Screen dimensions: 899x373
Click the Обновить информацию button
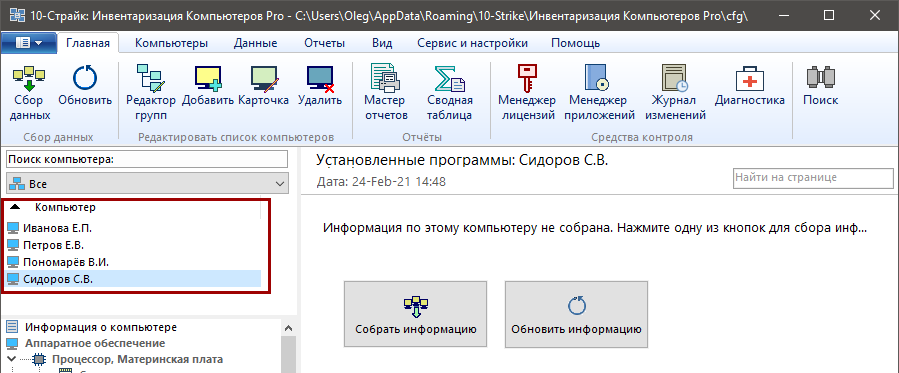pos(576,314)
